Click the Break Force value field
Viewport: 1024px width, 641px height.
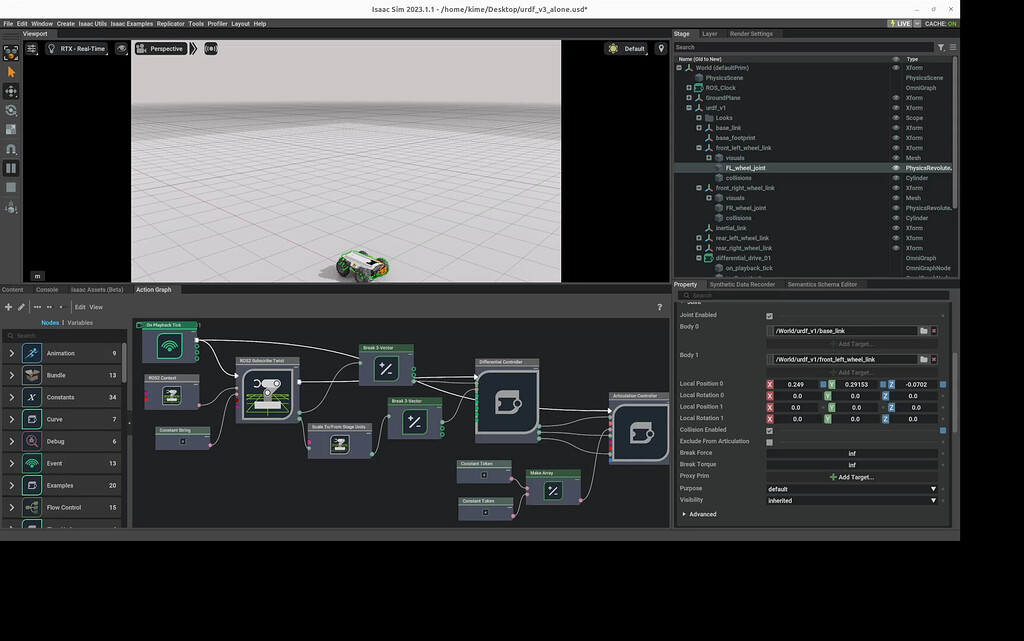pos(852,453)
